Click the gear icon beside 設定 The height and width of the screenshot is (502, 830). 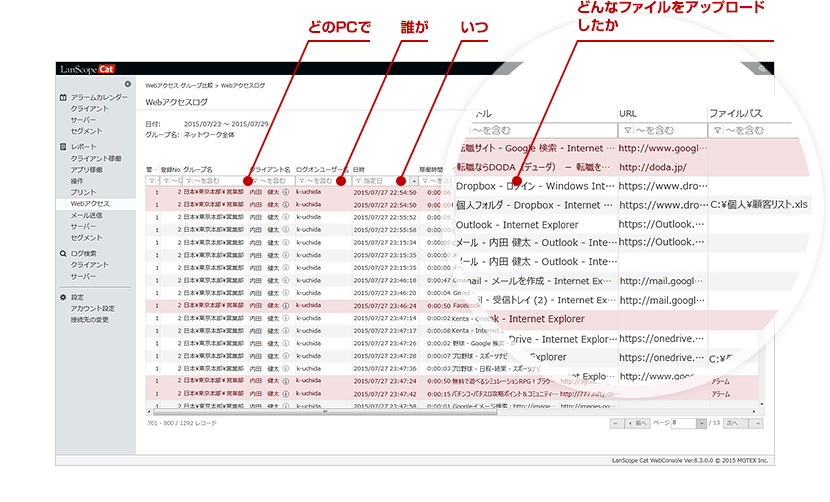(x=63, y=298)
